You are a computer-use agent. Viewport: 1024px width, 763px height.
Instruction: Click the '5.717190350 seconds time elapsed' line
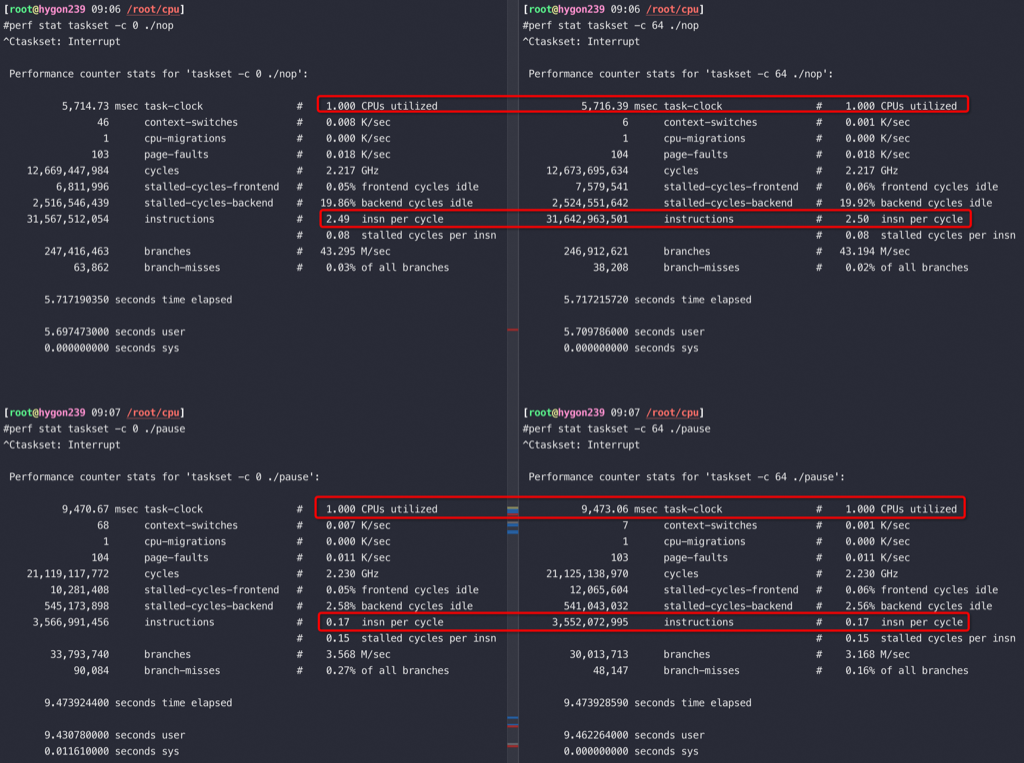coord(138,300)
